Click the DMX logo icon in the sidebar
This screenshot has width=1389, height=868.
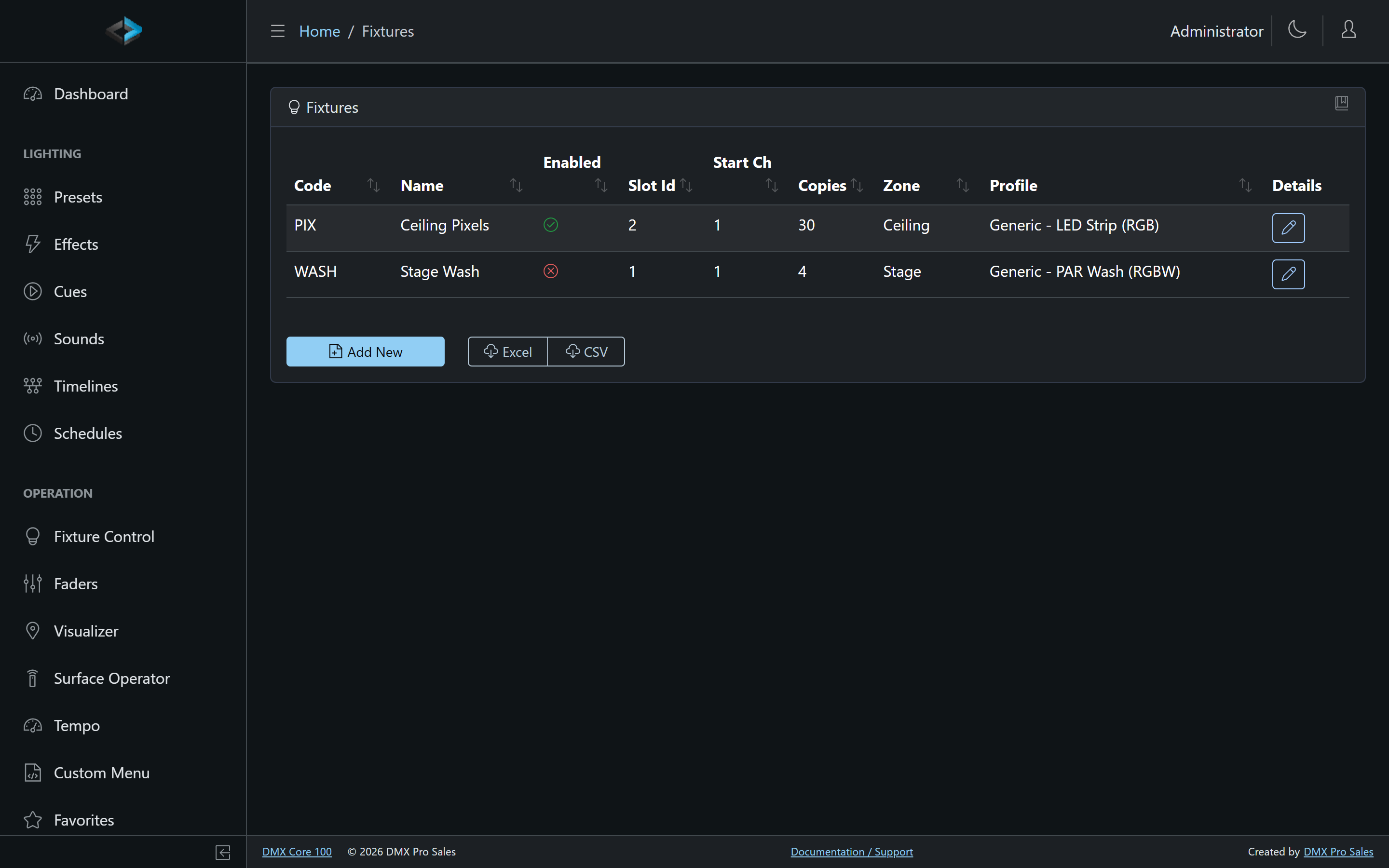[124, 30]
